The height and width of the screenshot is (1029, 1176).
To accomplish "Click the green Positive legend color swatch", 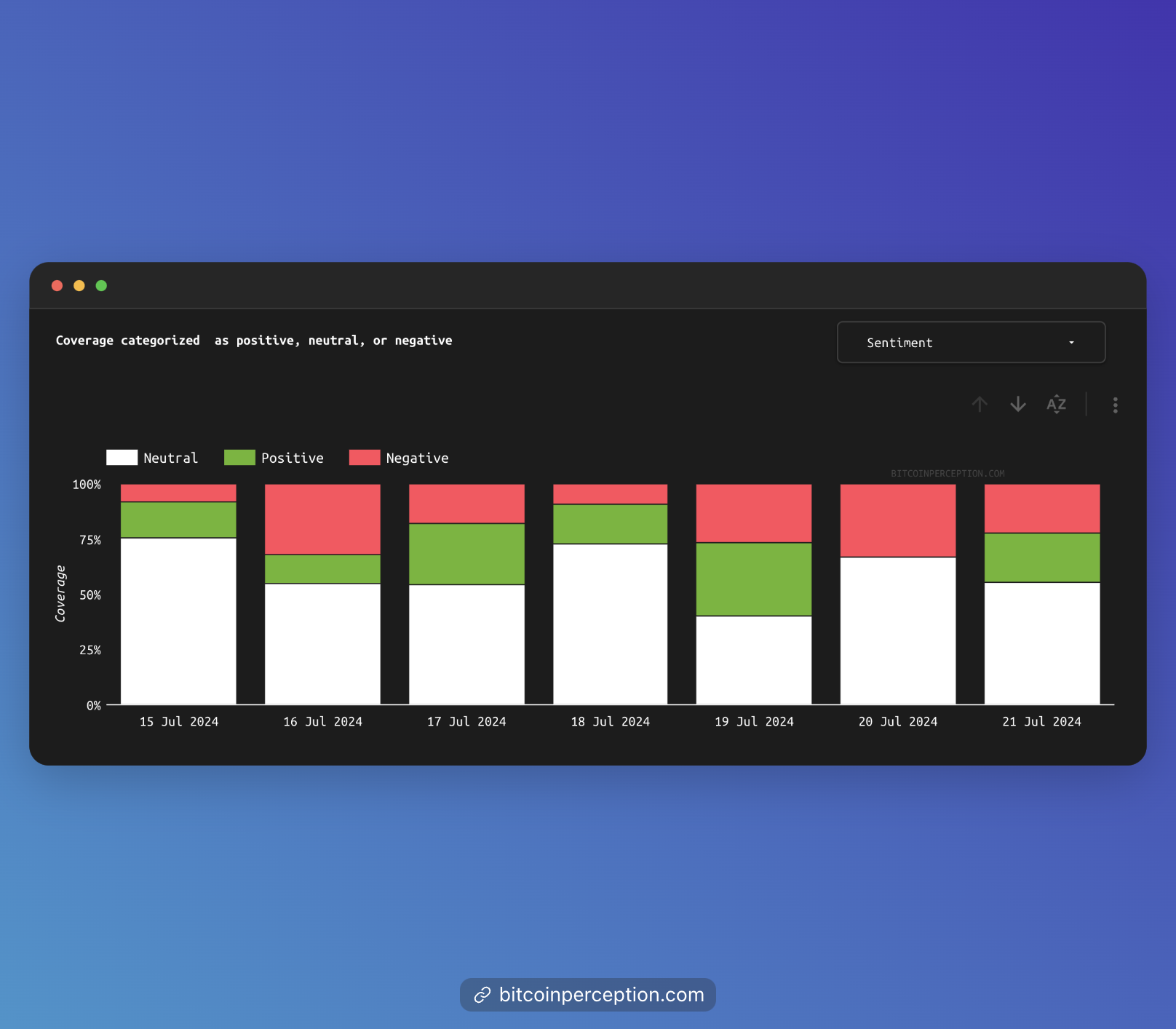I will tap(239, 457).
